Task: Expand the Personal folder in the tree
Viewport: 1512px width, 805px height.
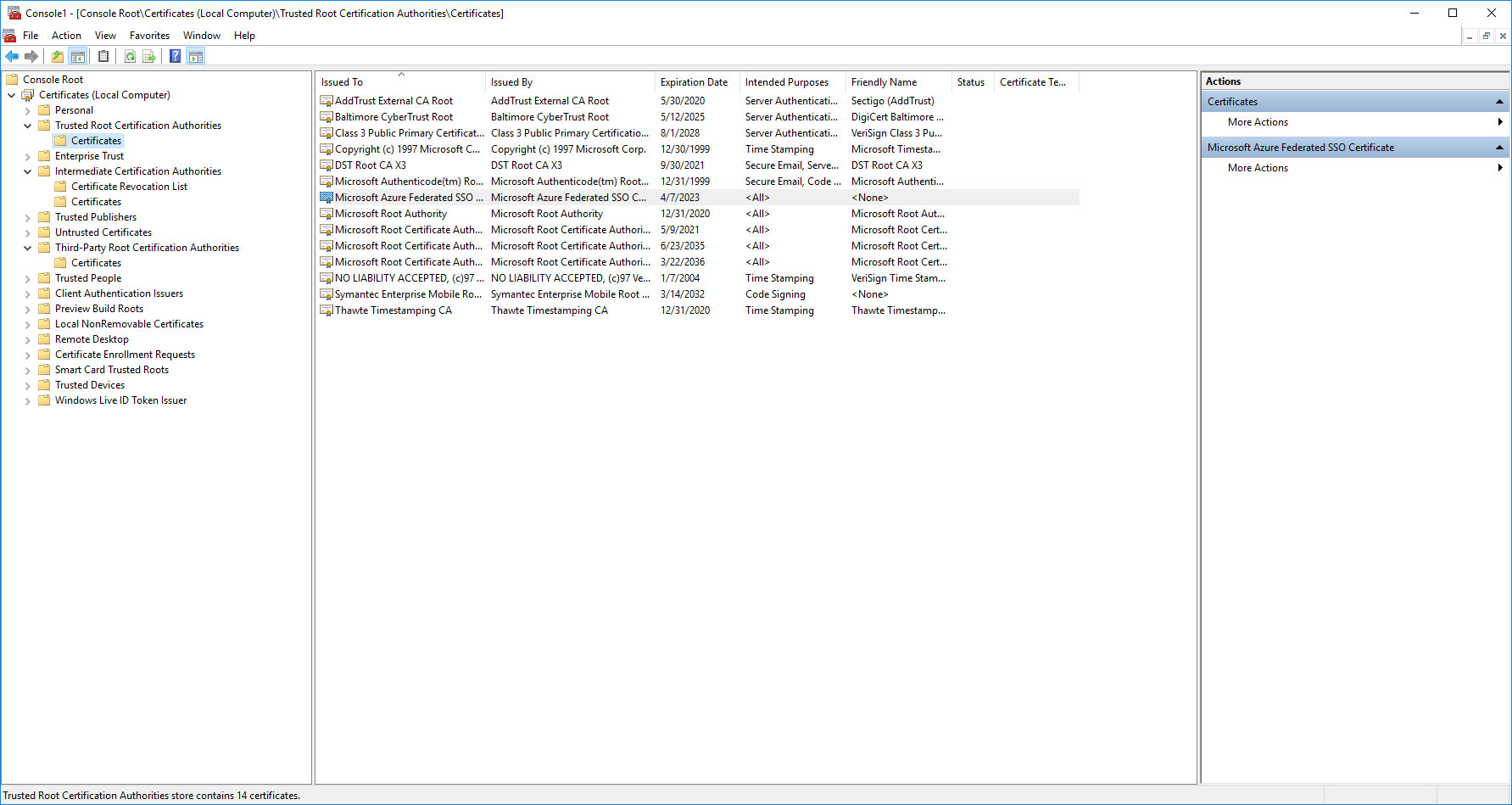Action: point(28,109)
